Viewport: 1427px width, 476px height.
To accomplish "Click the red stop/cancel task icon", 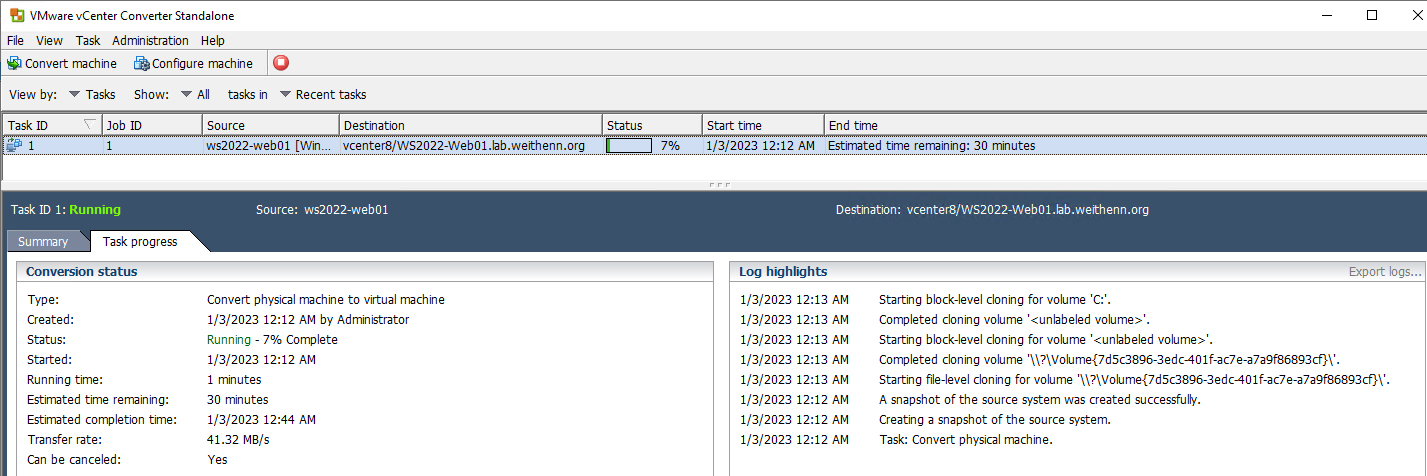I will (281, 63).
